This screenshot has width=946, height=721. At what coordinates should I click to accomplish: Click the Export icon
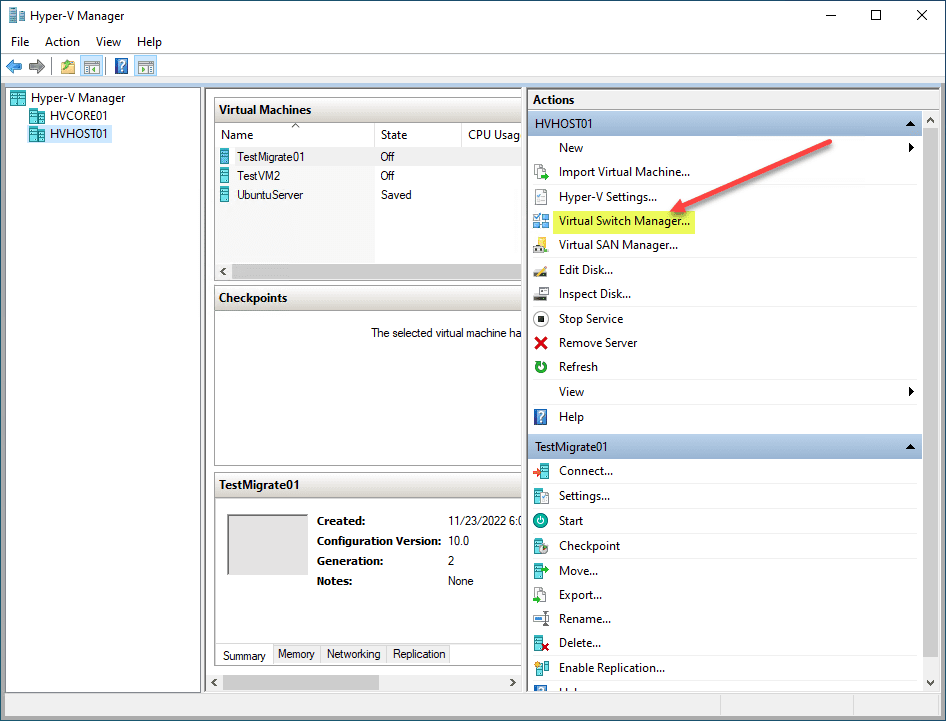click(x=541, y=595)
